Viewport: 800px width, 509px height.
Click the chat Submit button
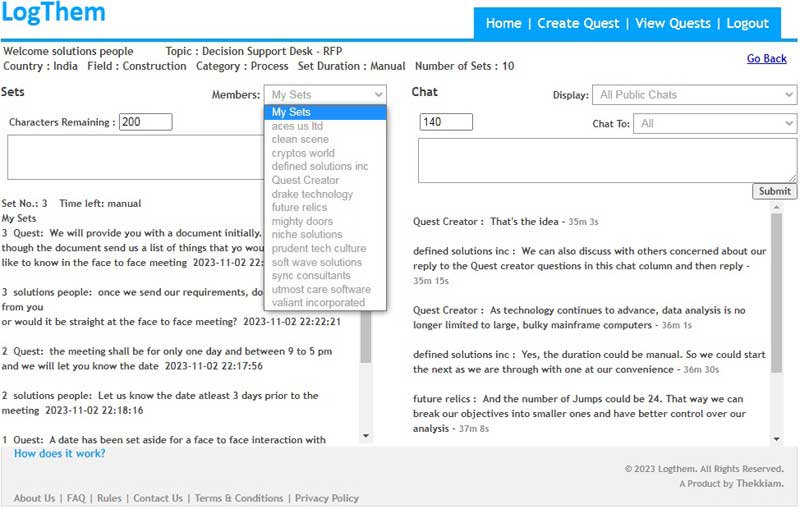[x=774, y=191]
